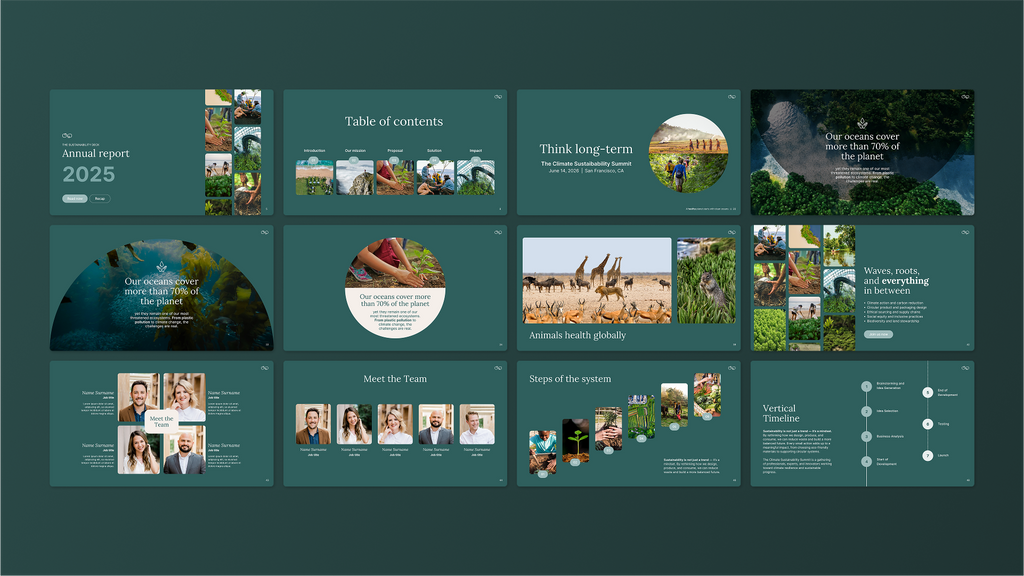
Task: Select the Impact section thumbnail
Action: tap(476, 177)
